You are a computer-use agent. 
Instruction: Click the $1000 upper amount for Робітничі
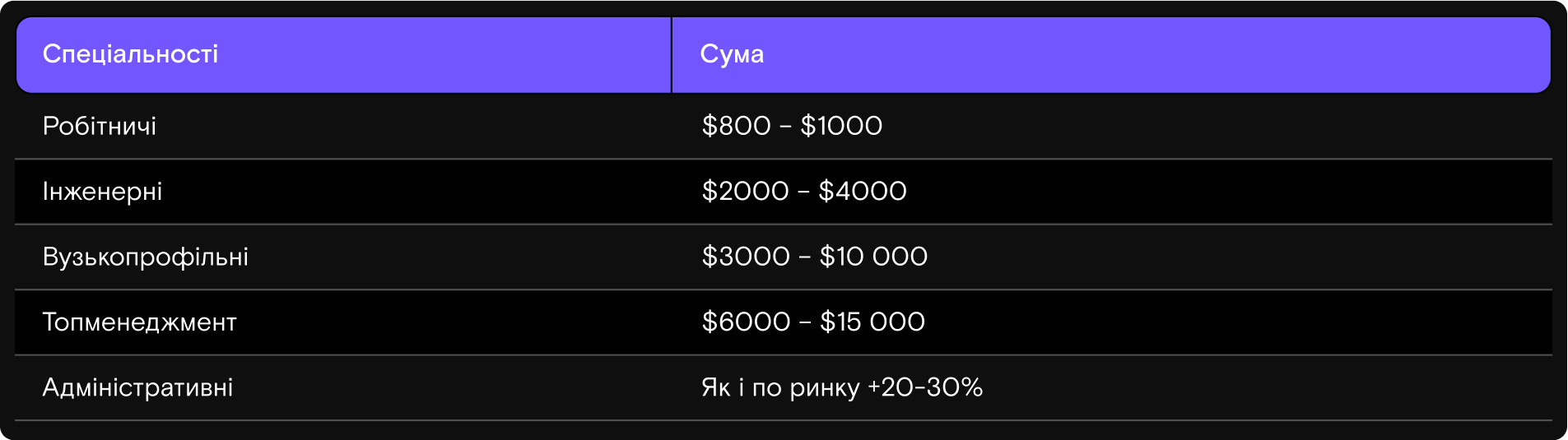point(841,126)
